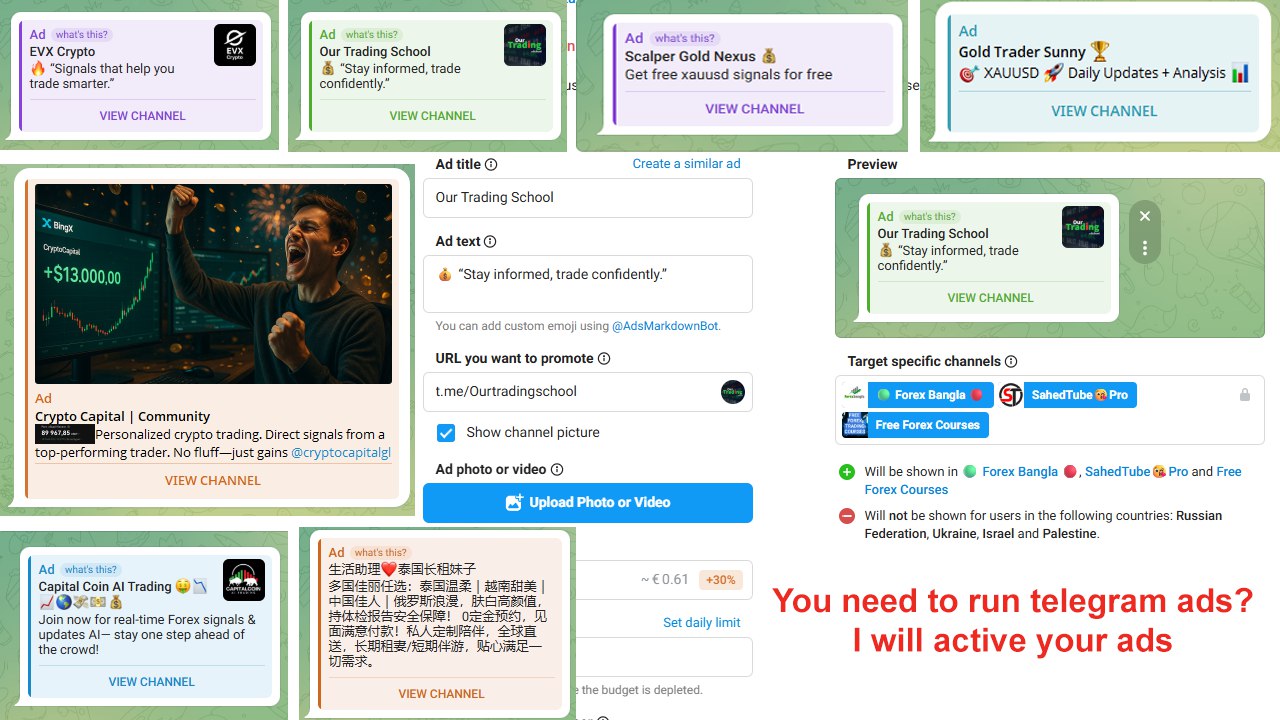
Task: Click the info icon beside Ad title
Action: point(491,165)
